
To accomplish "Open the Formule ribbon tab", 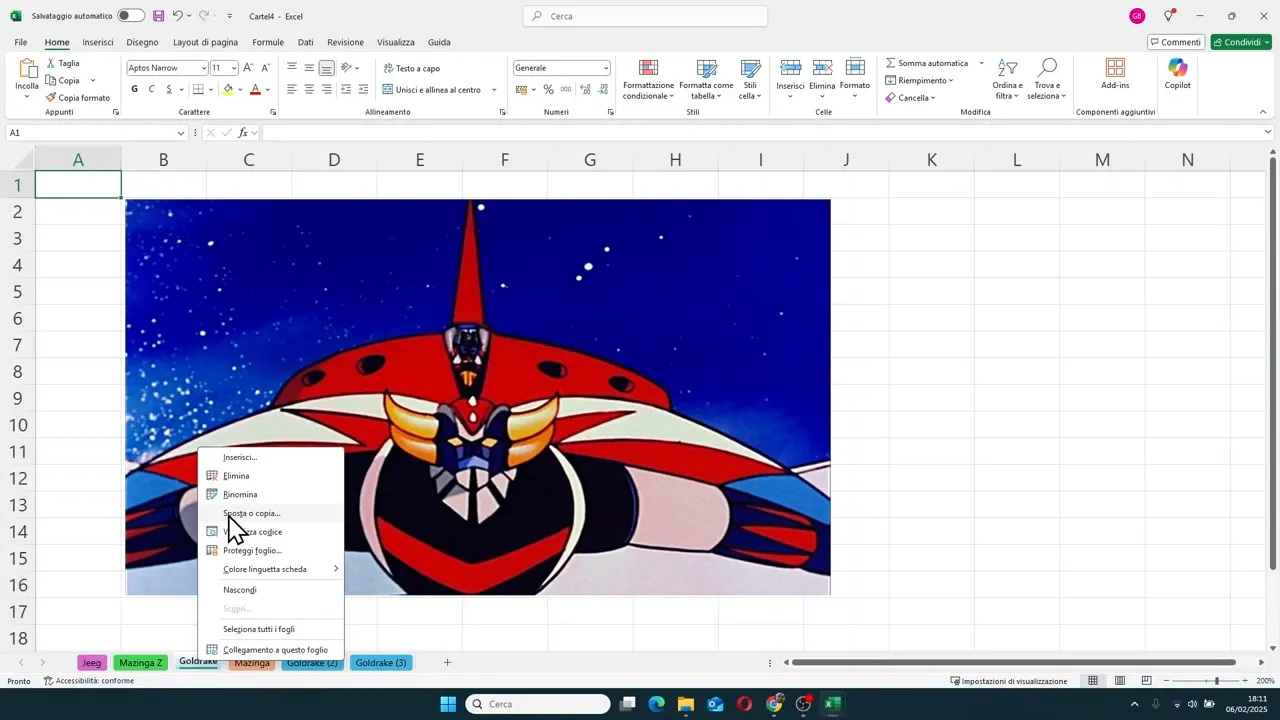I will 268,42.
